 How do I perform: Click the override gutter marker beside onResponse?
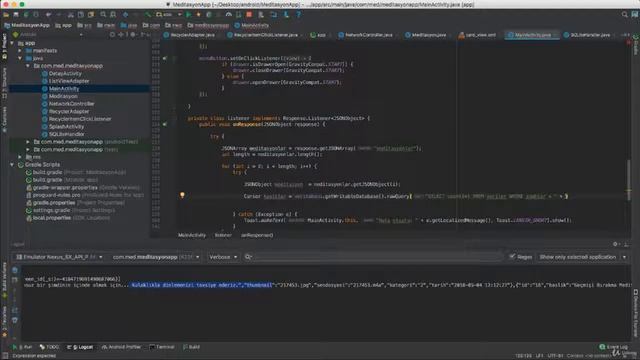point(165,124)
